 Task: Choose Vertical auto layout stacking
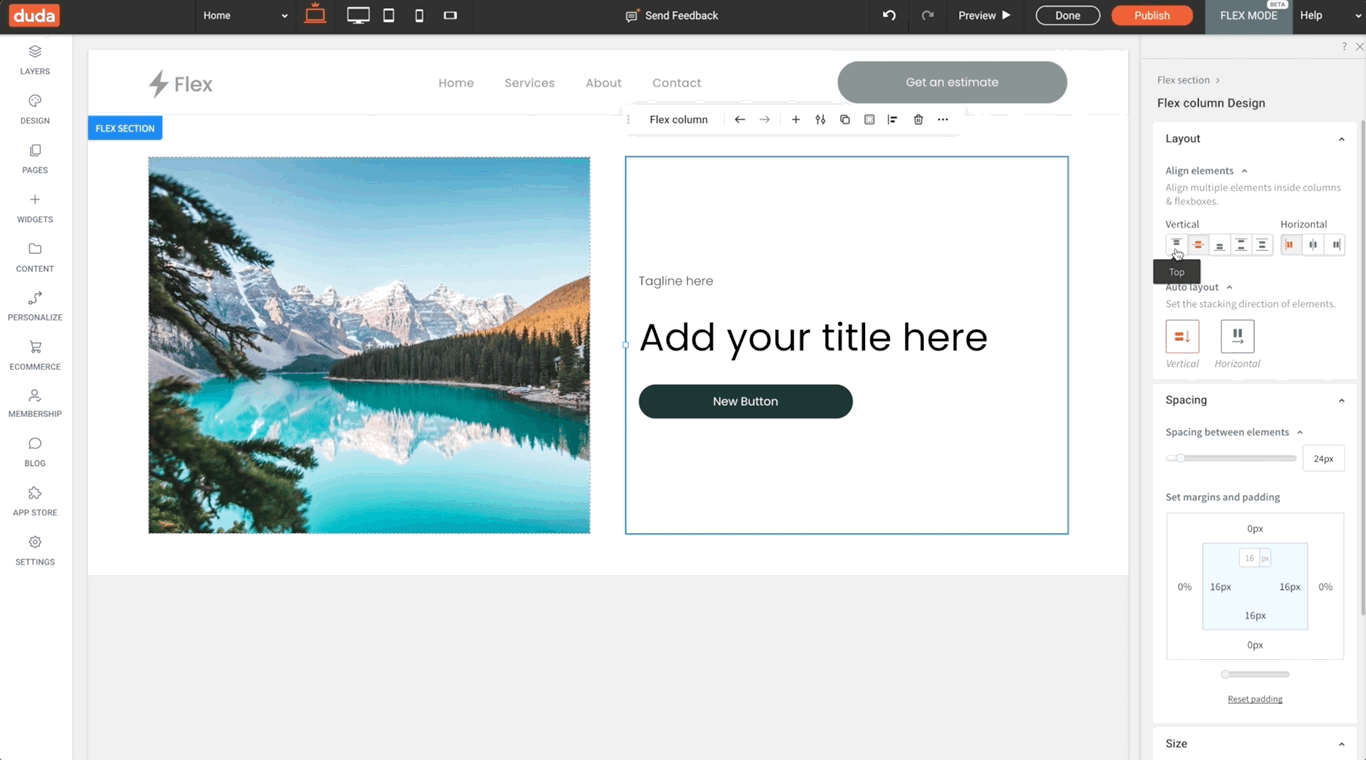(1182, 336)
